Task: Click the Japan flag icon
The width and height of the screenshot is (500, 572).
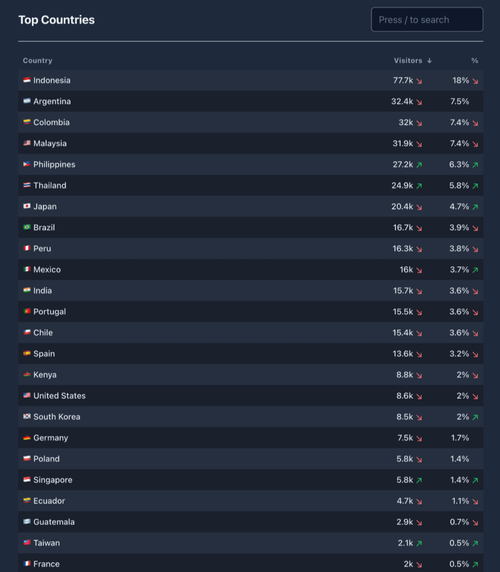Action: (x=27, y=206)
